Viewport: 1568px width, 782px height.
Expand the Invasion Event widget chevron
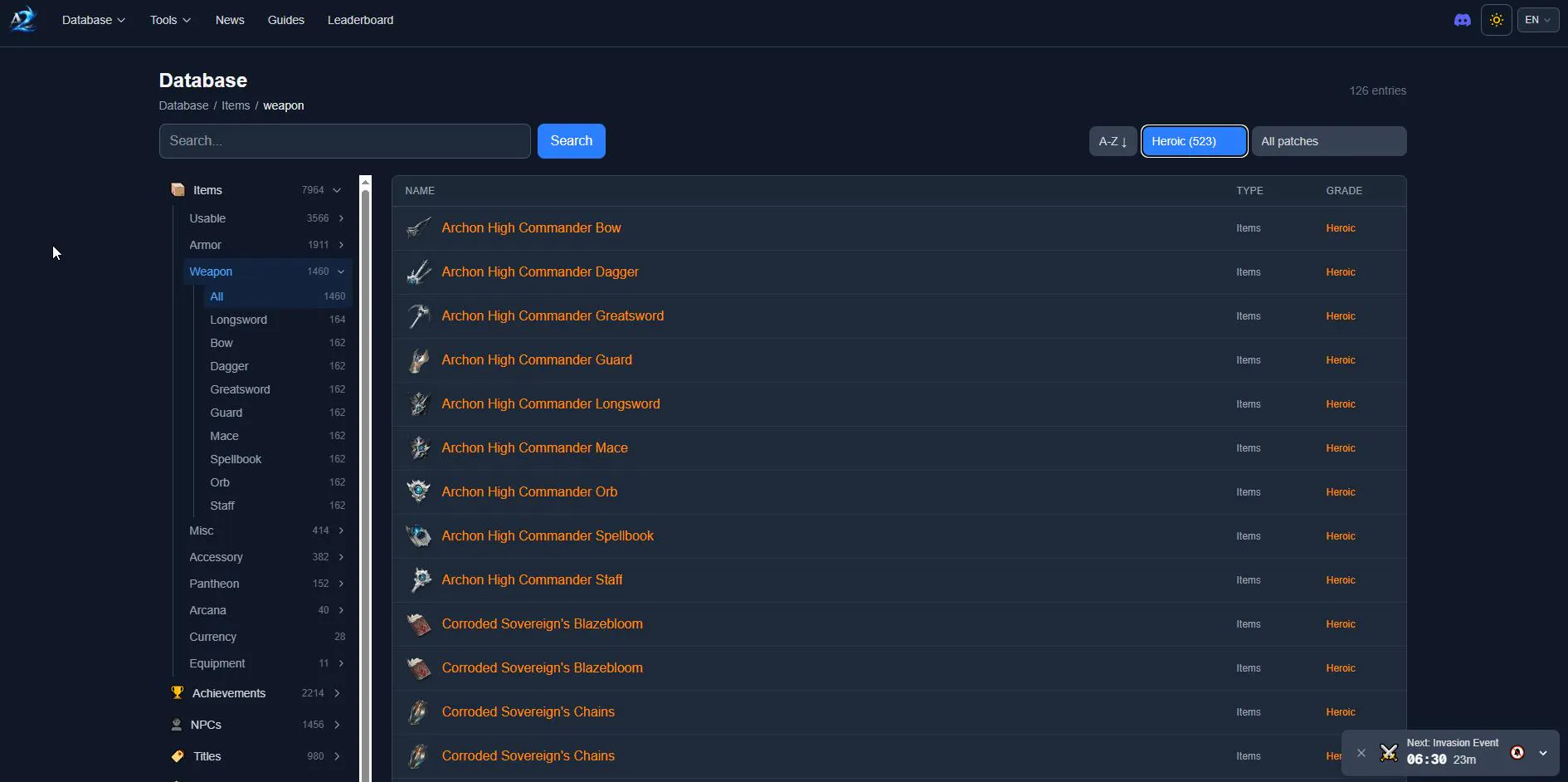(x=1543, y=753)
